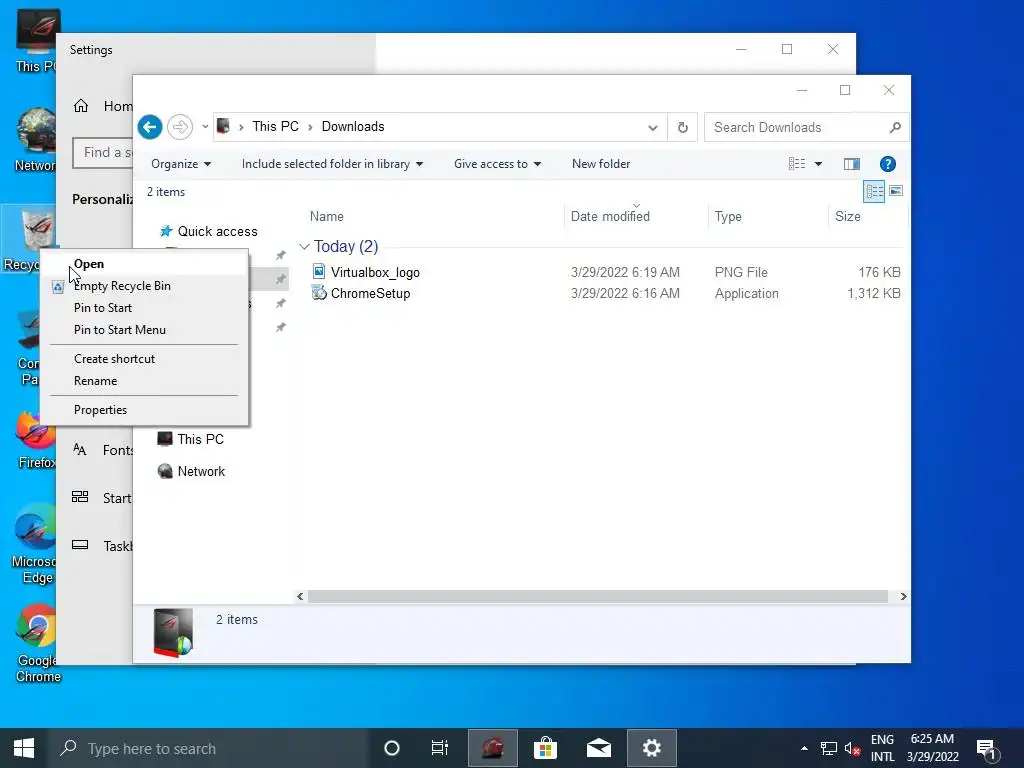
Task: Click the Forward arrow in Explorer
Action: tap(180, 127)
